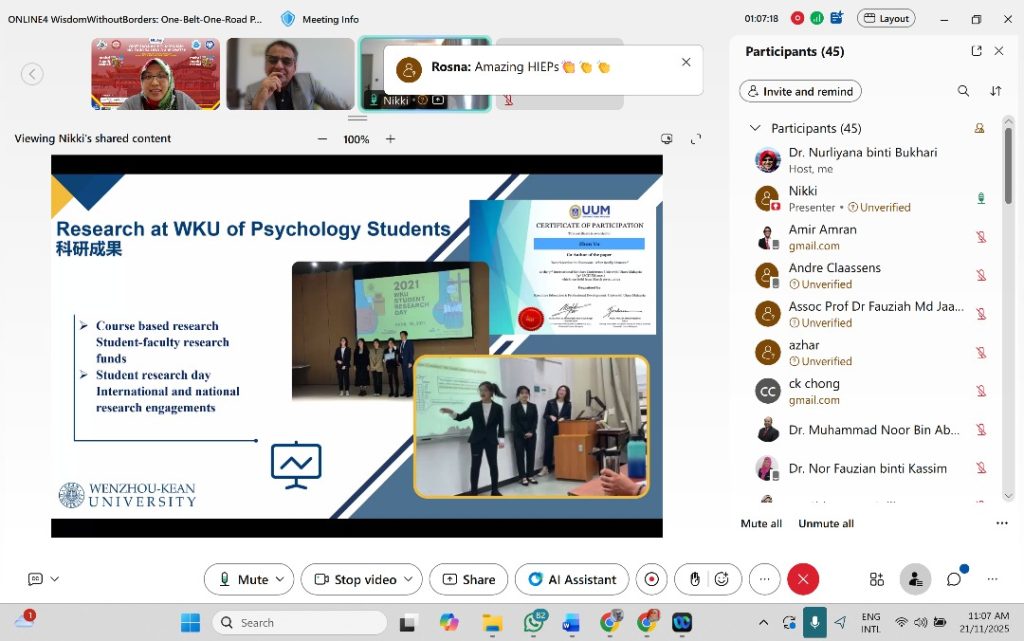Zoom in shared content with plus
The width and height of the screenshot is (1024, 641).
point(390,139)
